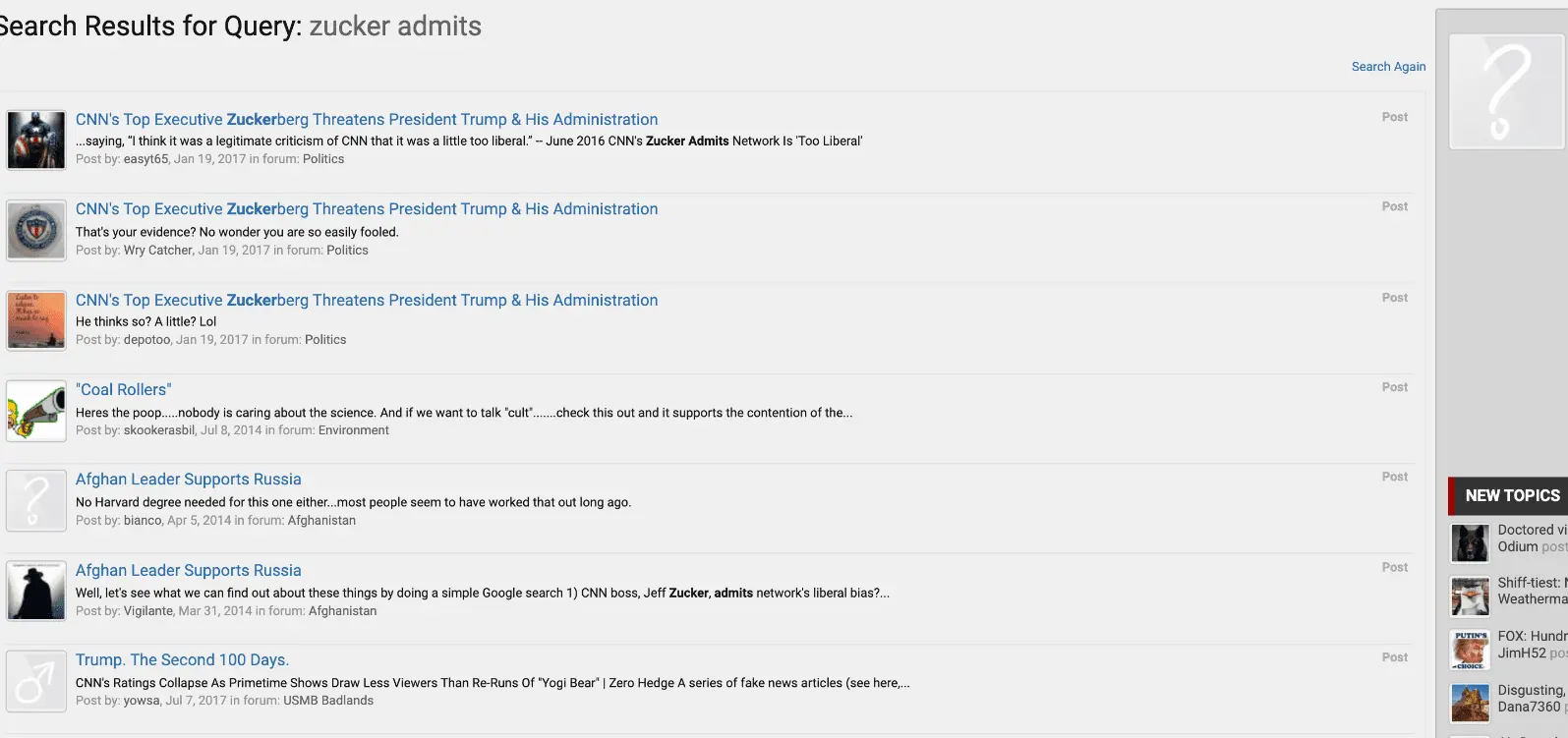This screenshot has height=738, width=1568.
Task: Click easyt65's Captain America avatar
Action: (36, 140)
